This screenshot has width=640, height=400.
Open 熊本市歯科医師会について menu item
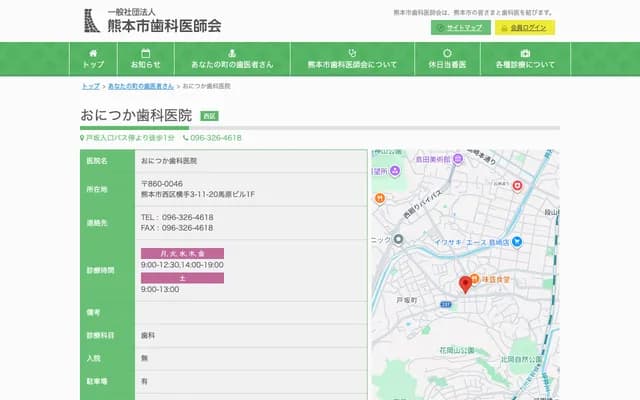click(351, 58)
